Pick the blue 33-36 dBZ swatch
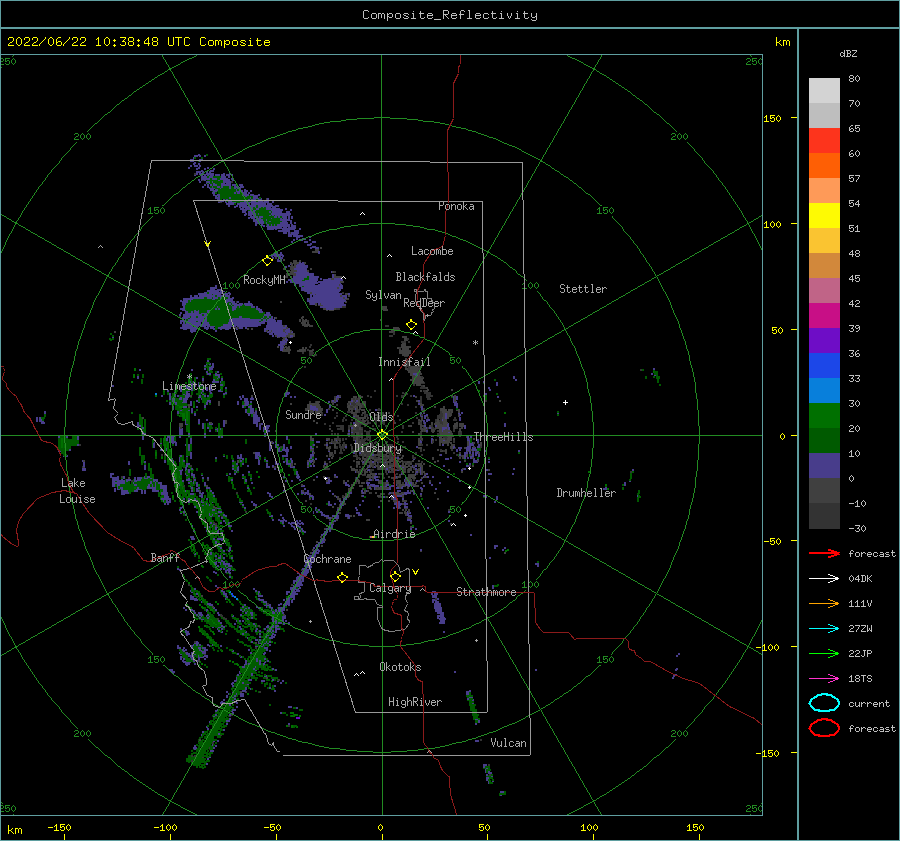Screen dimensions: 900x841 [824, 366]
